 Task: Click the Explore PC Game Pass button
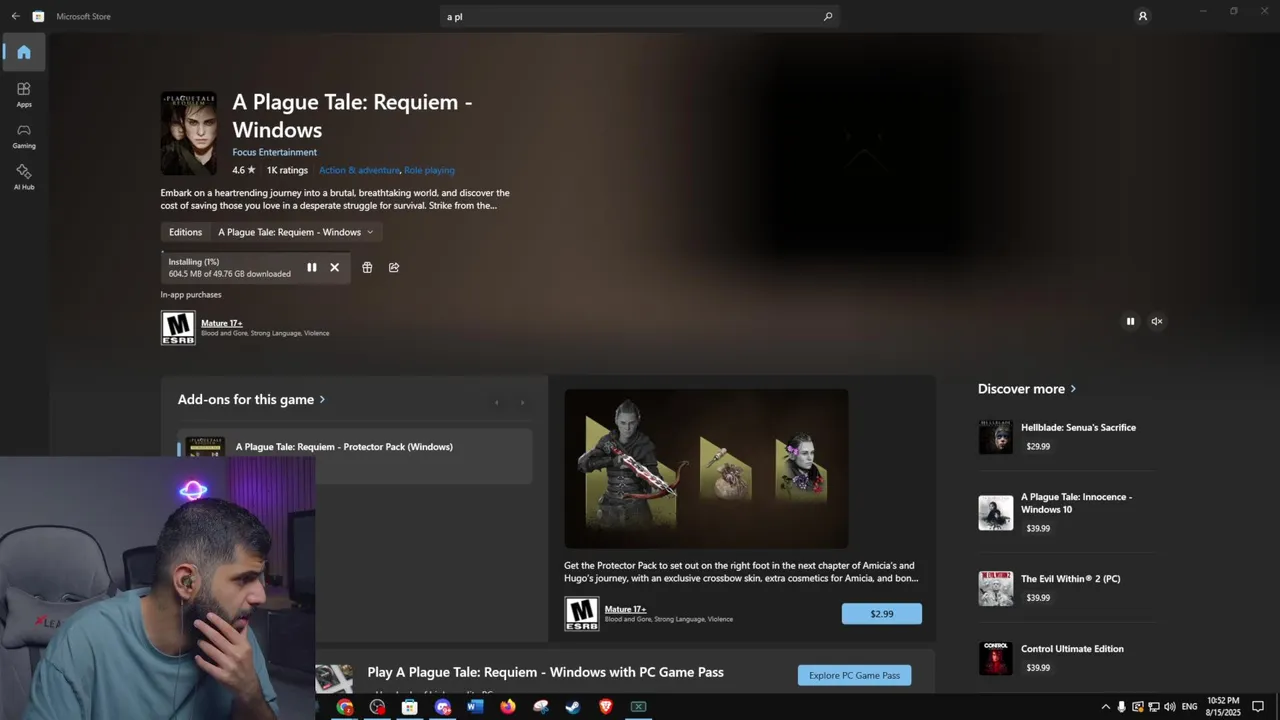tap(854, 675)
